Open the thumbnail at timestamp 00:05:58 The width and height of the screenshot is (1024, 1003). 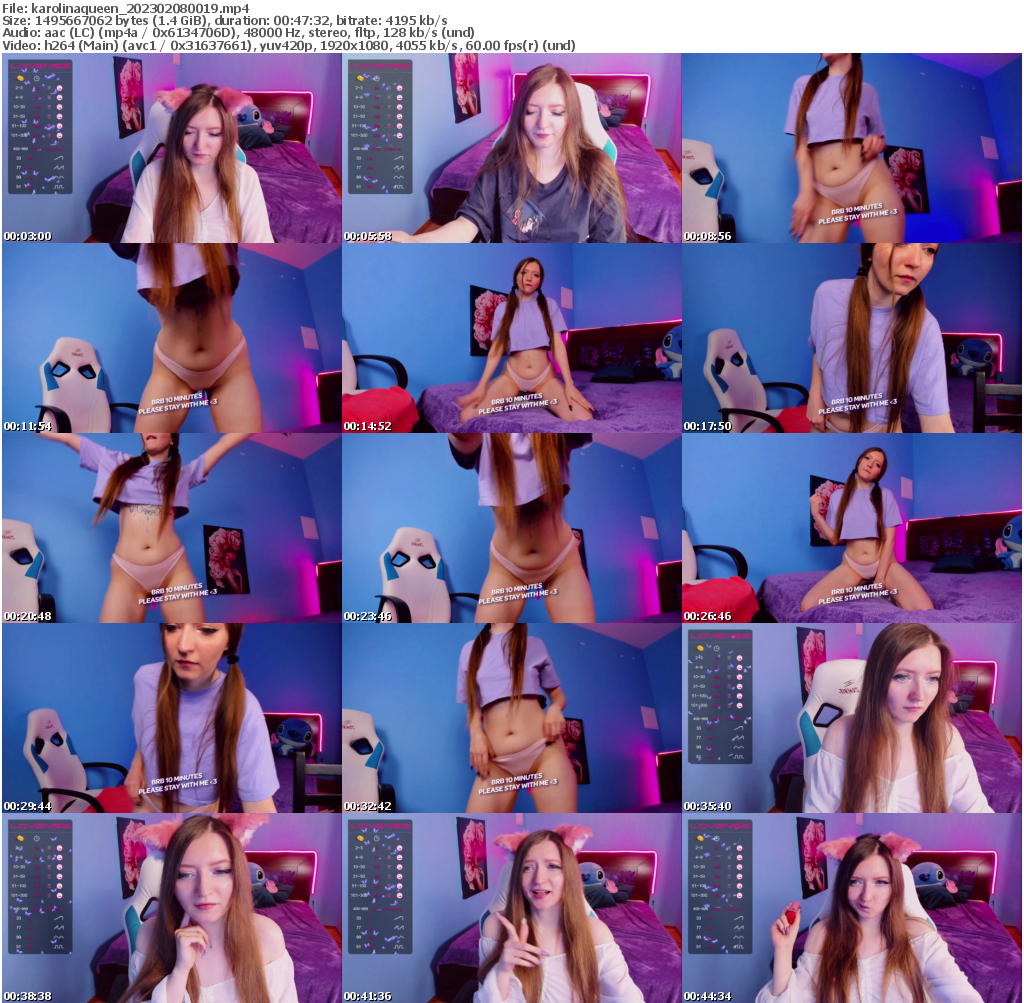[x=512, y=148]
